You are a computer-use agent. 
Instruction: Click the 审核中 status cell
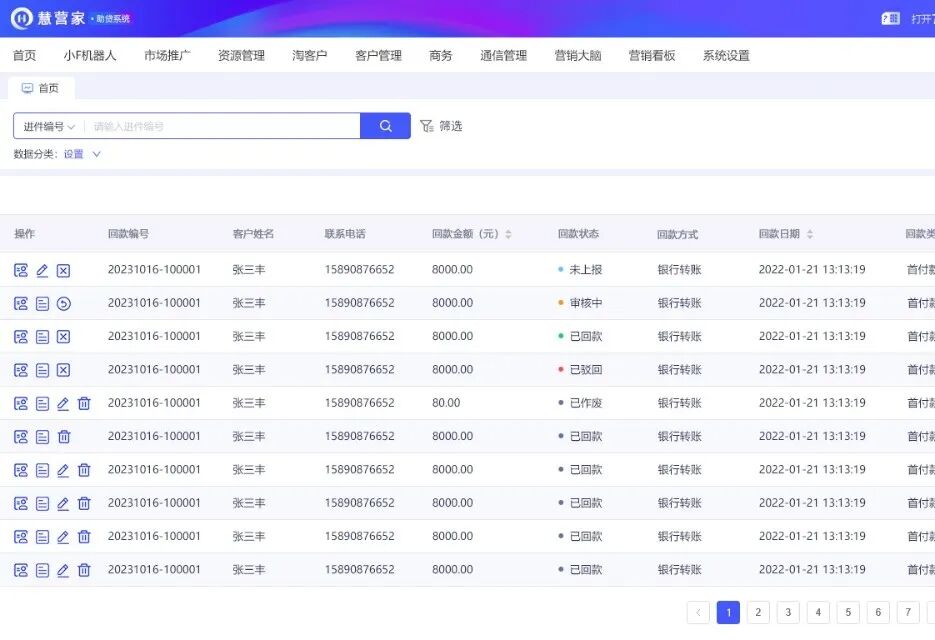(x=580, y=303)
